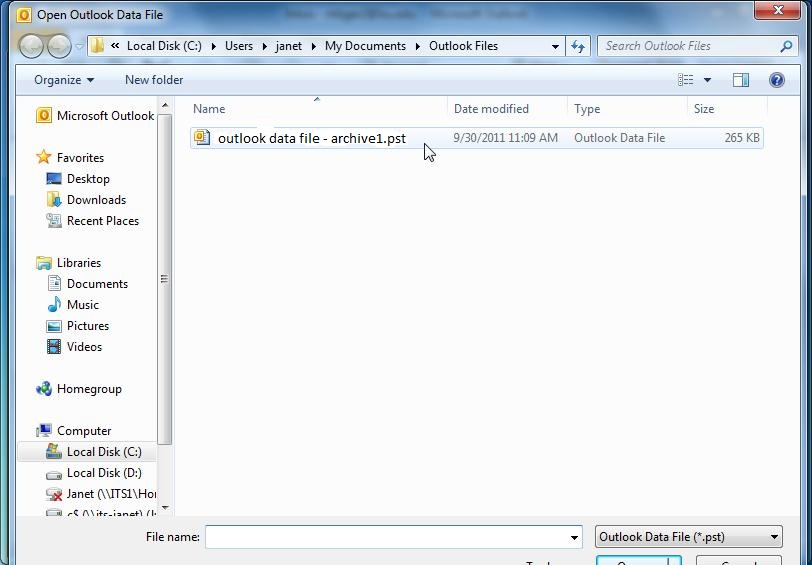The width and height of the screenshot is (812, 565).
Task: Click the magnifier search icon
Action: click(x=786, y=47)
